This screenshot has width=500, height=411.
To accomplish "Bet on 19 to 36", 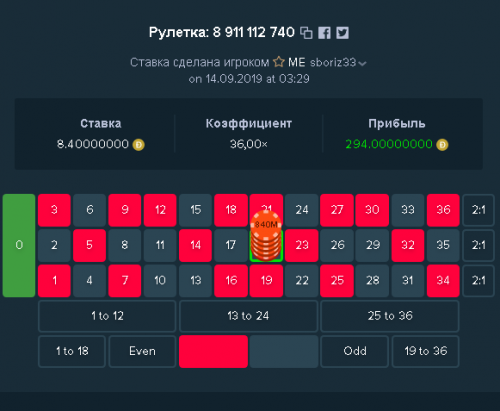I will coord(425,351).
